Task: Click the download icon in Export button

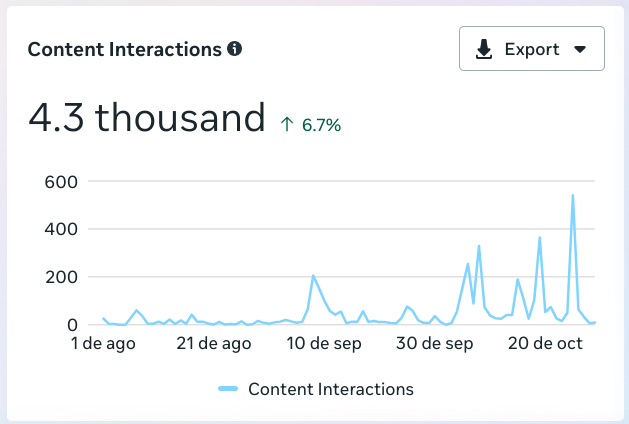Action: tap(484, 49)
